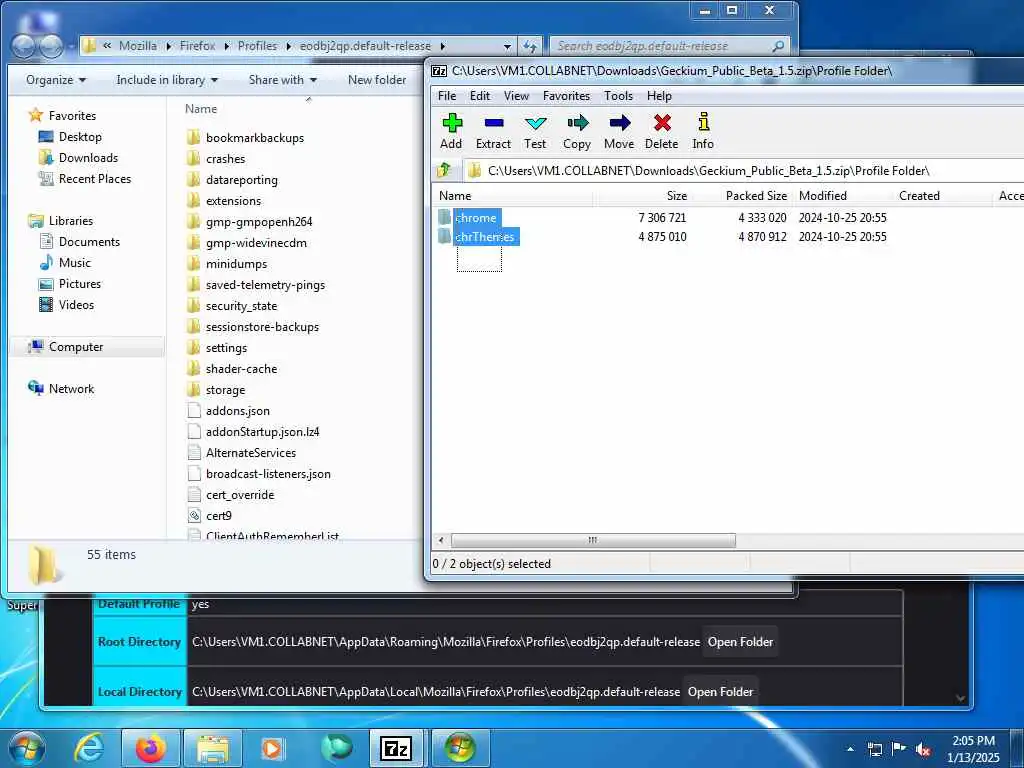Screen dimensions: 1024x768
Task: Open the 7-Zip File menu
Action: pyautogui.click(x=447, y=96)
